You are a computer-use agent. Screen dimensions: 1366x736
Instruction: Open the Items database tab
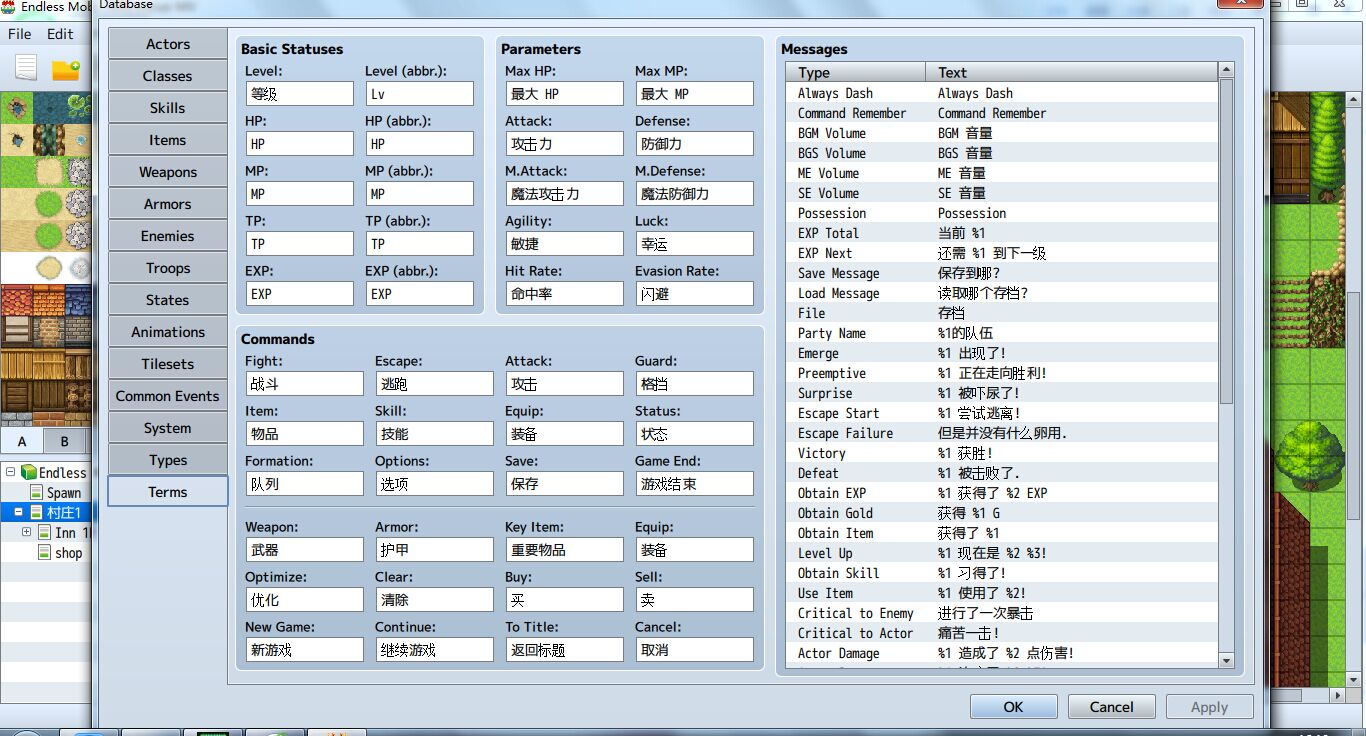click(x=168, y=140)
